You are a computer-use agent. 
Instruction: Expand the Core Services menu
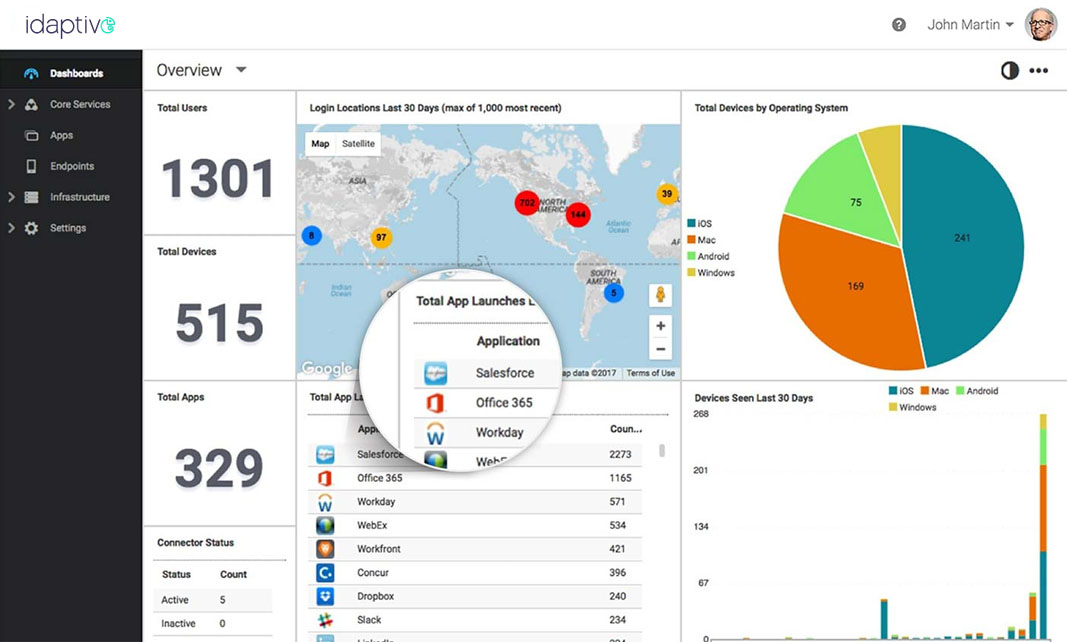point(80,104)
